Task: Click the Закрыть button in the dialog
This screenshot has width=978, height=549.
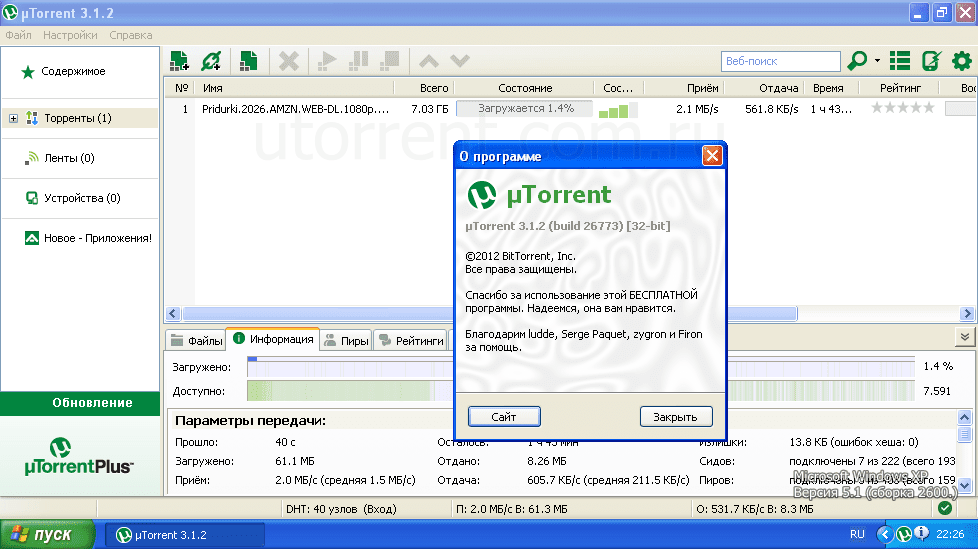Action: [x=675, y=417]
